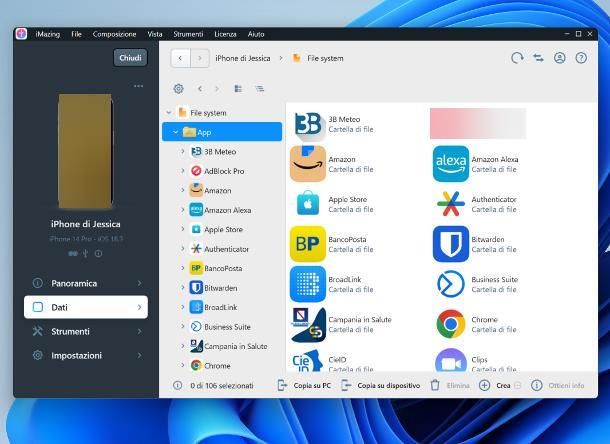Click the iMazing logo in title bar
The width and height of the screenshot is (610, 444).
[x=21, y=34]
